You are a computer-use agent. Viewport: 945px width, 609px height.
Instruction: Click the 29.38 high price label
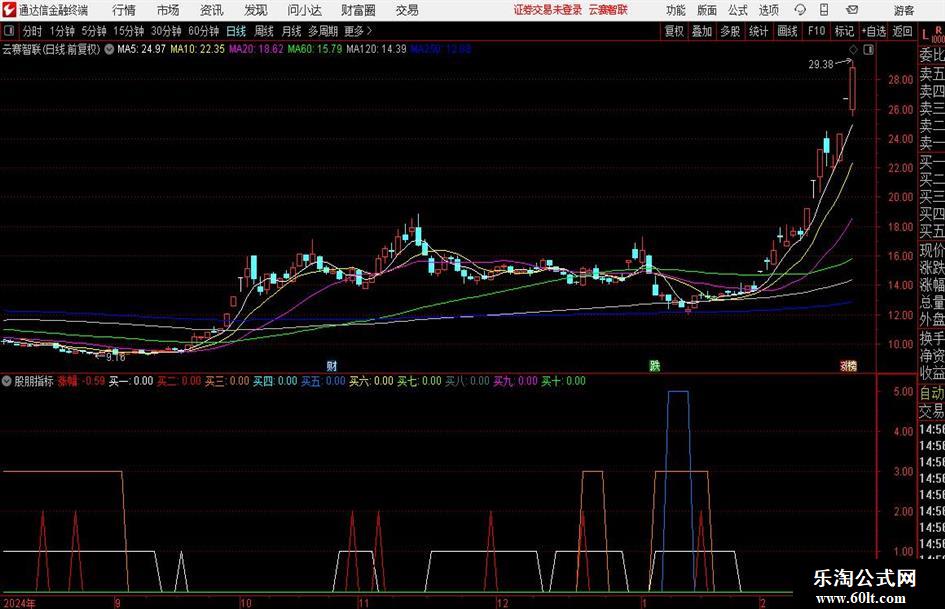point(821,64)
